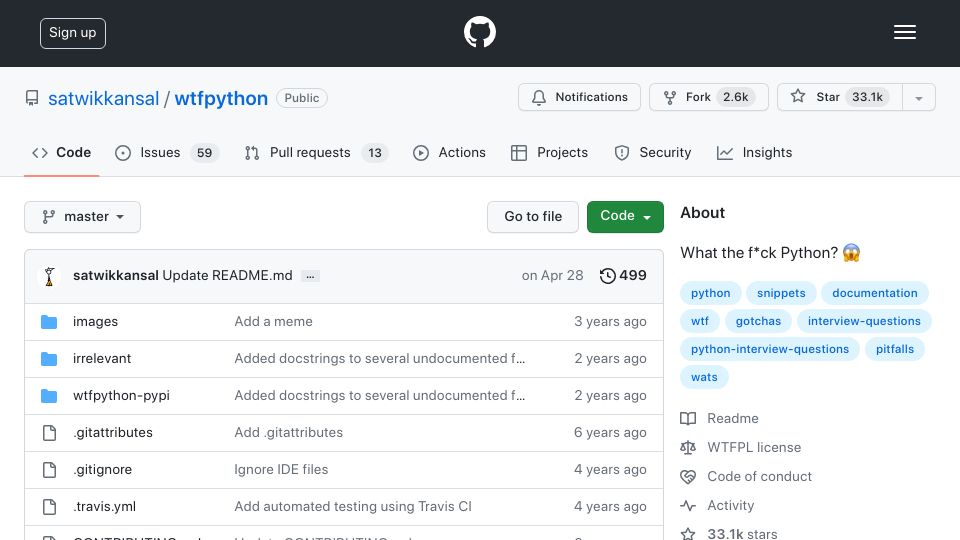
Task: Switch to the Code tab
Action: coord(62,152)
